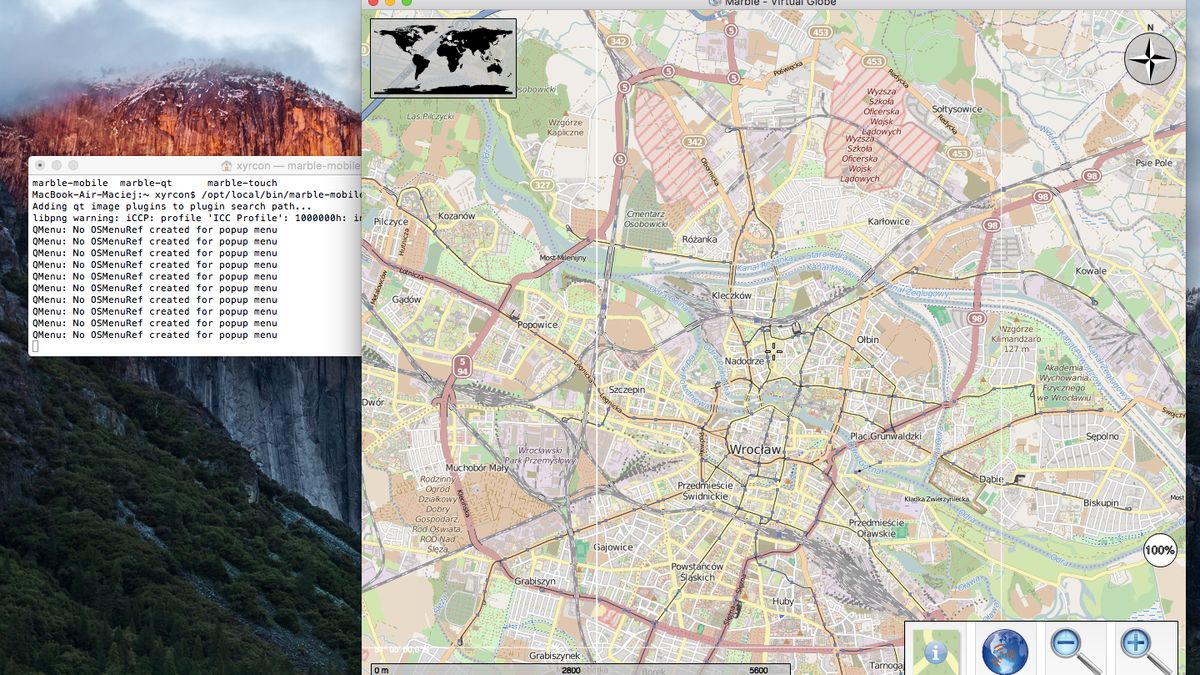Click the 'Popowice' label on map
1200x675 pixels.
coord(537,325)
